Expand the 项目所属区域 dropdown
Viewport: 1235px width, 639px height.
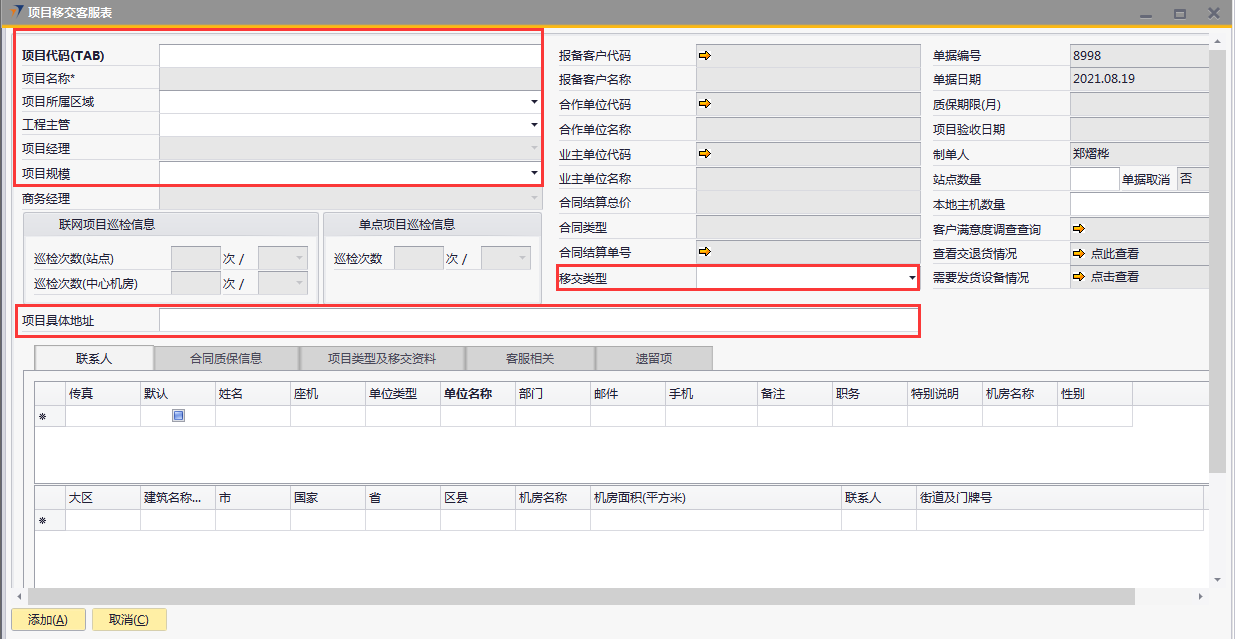coord(534,102)
